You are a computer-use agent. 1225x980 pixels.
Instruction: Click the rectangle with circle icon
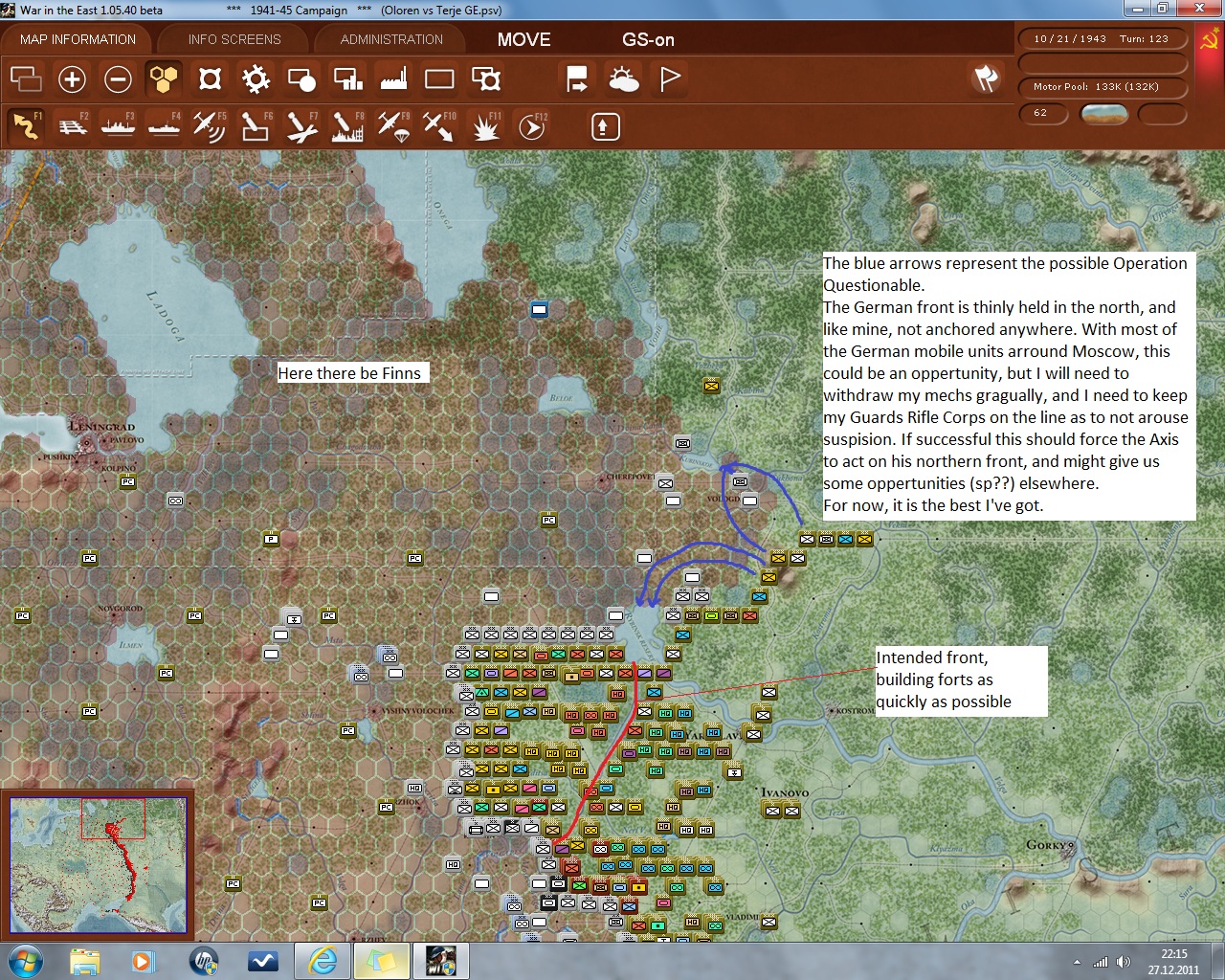point(301,78)
